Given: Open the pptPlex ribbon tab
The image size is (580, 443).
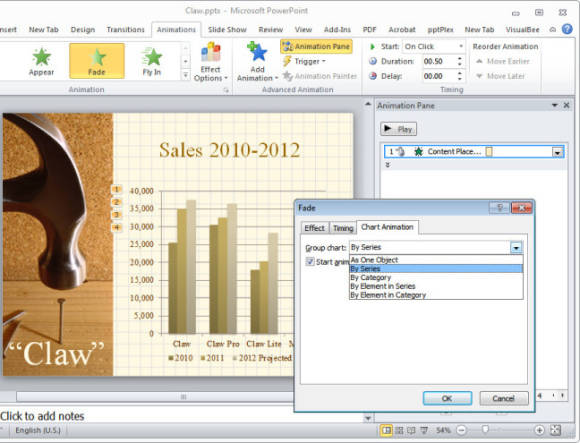Looking at the screenshot, I should tap(440, 30).
